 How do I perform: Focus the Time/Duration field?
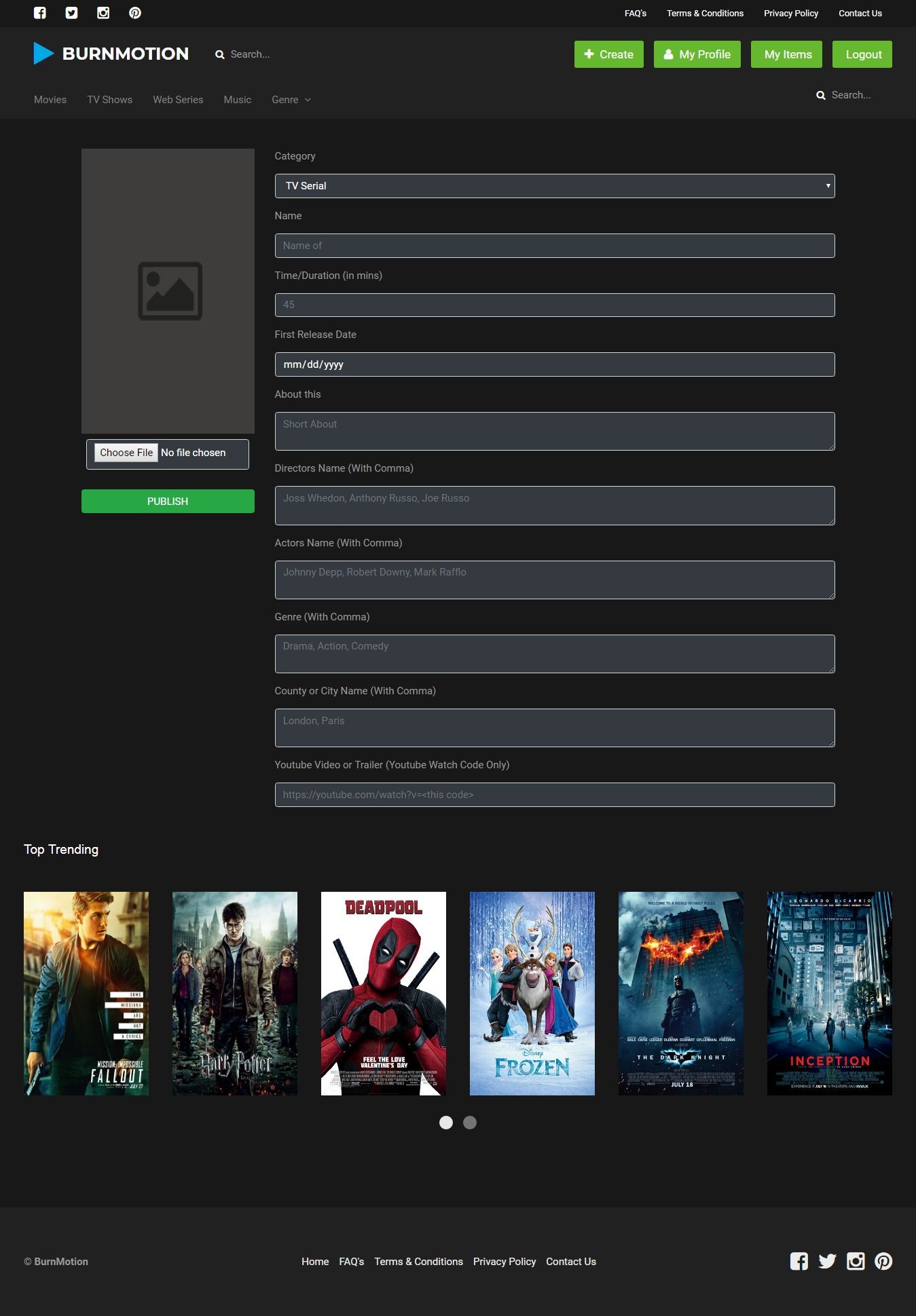pos(555,305)
